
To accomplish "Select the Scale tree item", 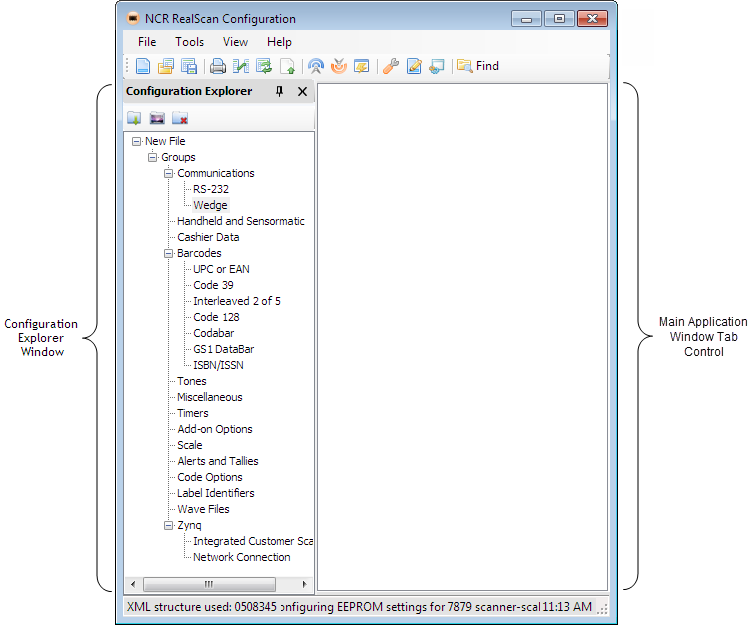I will (x=189, y=445).
